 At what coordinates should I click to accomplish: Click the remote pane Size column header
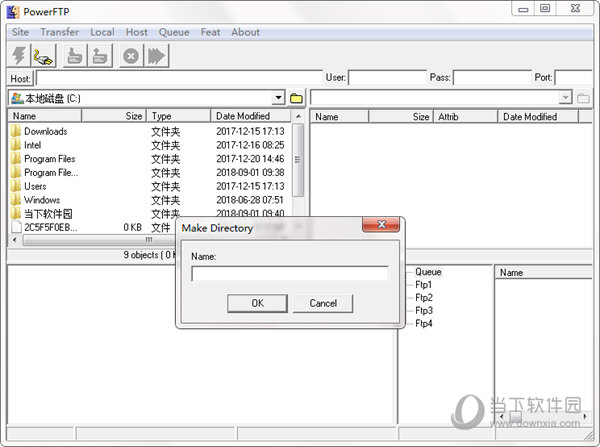(401, 117)
